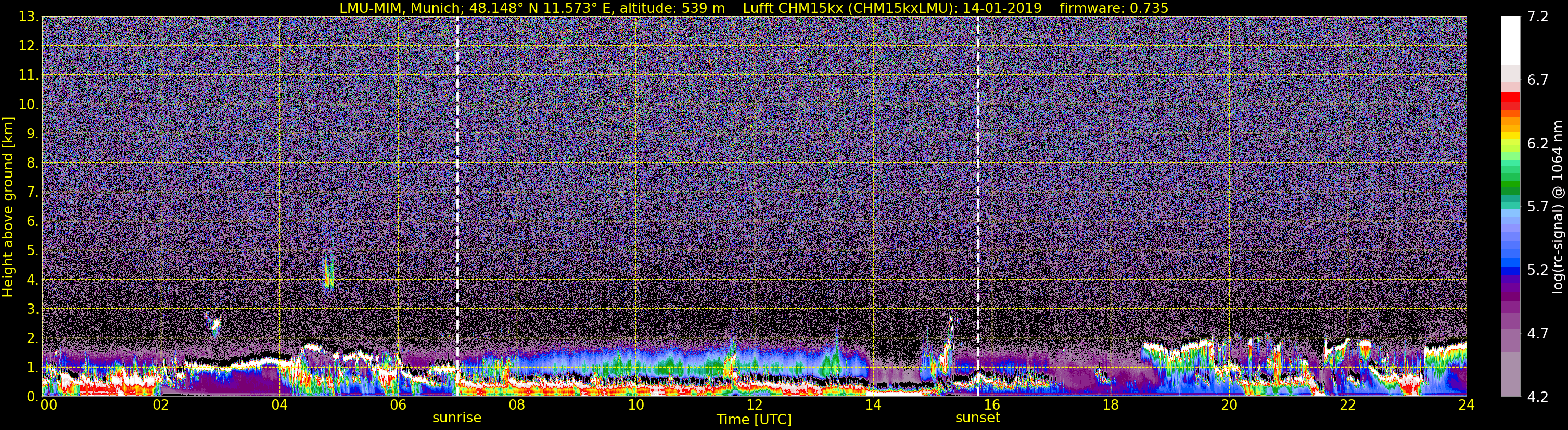The width and height of the screenshot is (1568, 430).
Task: Click the height tick label '9.'
Action: (x=32, y=133)
